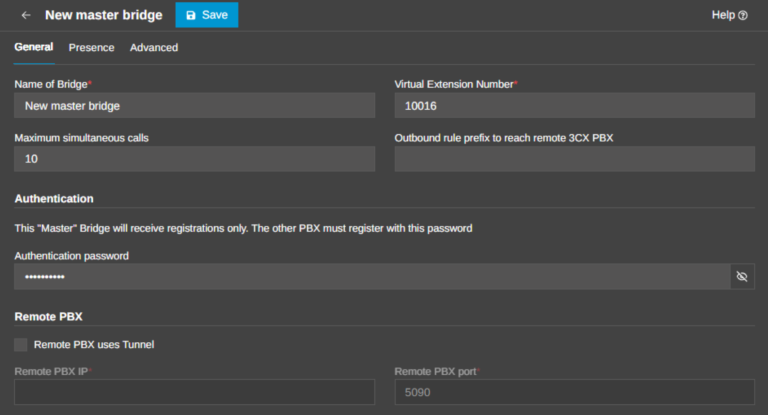Open the Advanced tab

pos(154,48)
